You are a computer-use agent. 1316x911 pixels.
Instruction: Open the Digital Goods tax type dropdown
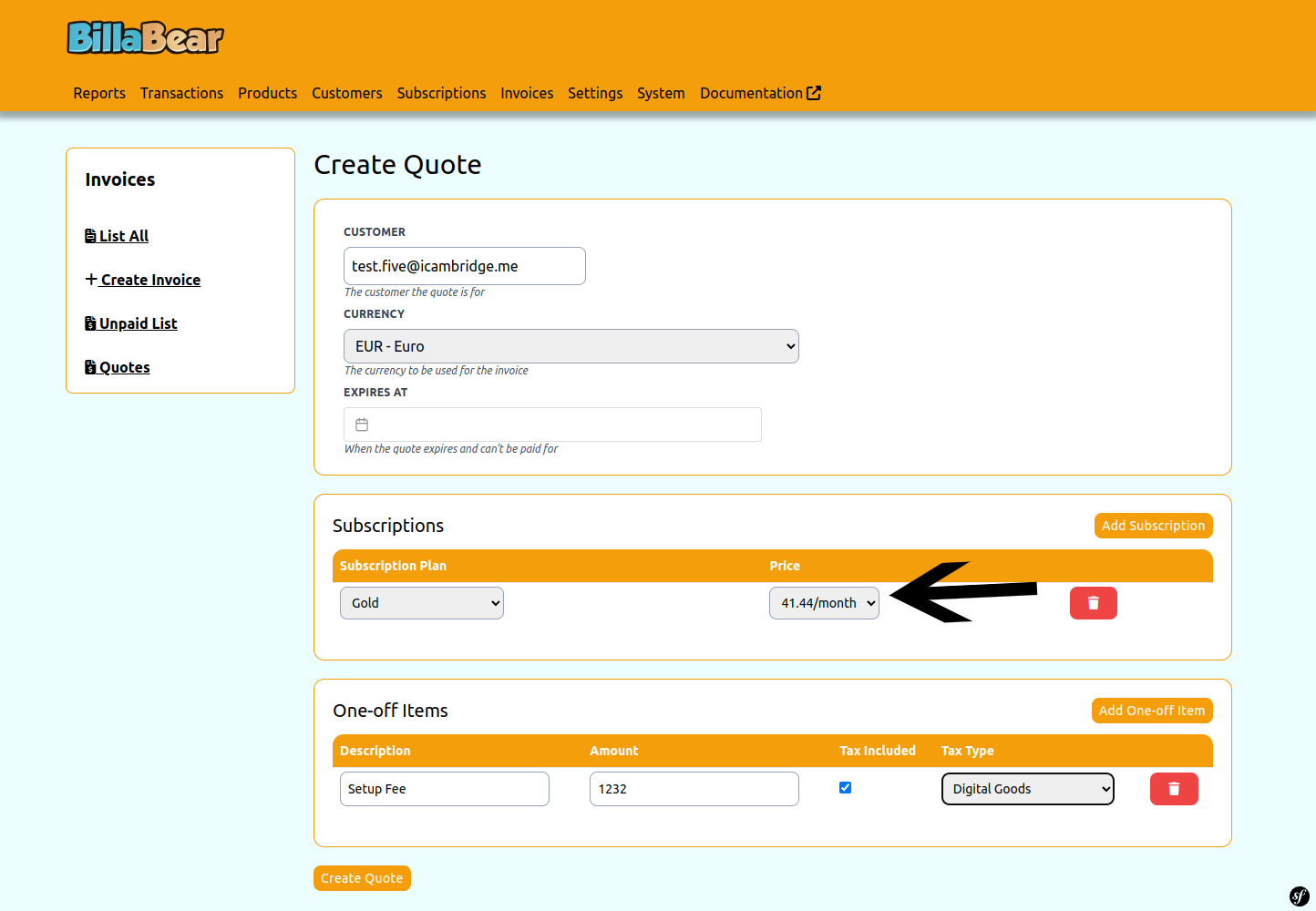click(1028, 789)
